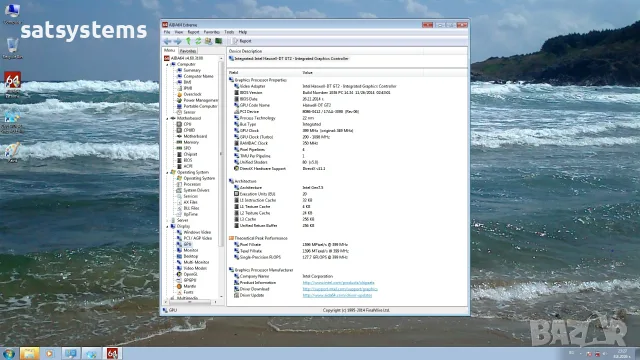The width and height of the screenshot is (640, 360).
Task: Open the Help menu
Action: coord(242,32)
